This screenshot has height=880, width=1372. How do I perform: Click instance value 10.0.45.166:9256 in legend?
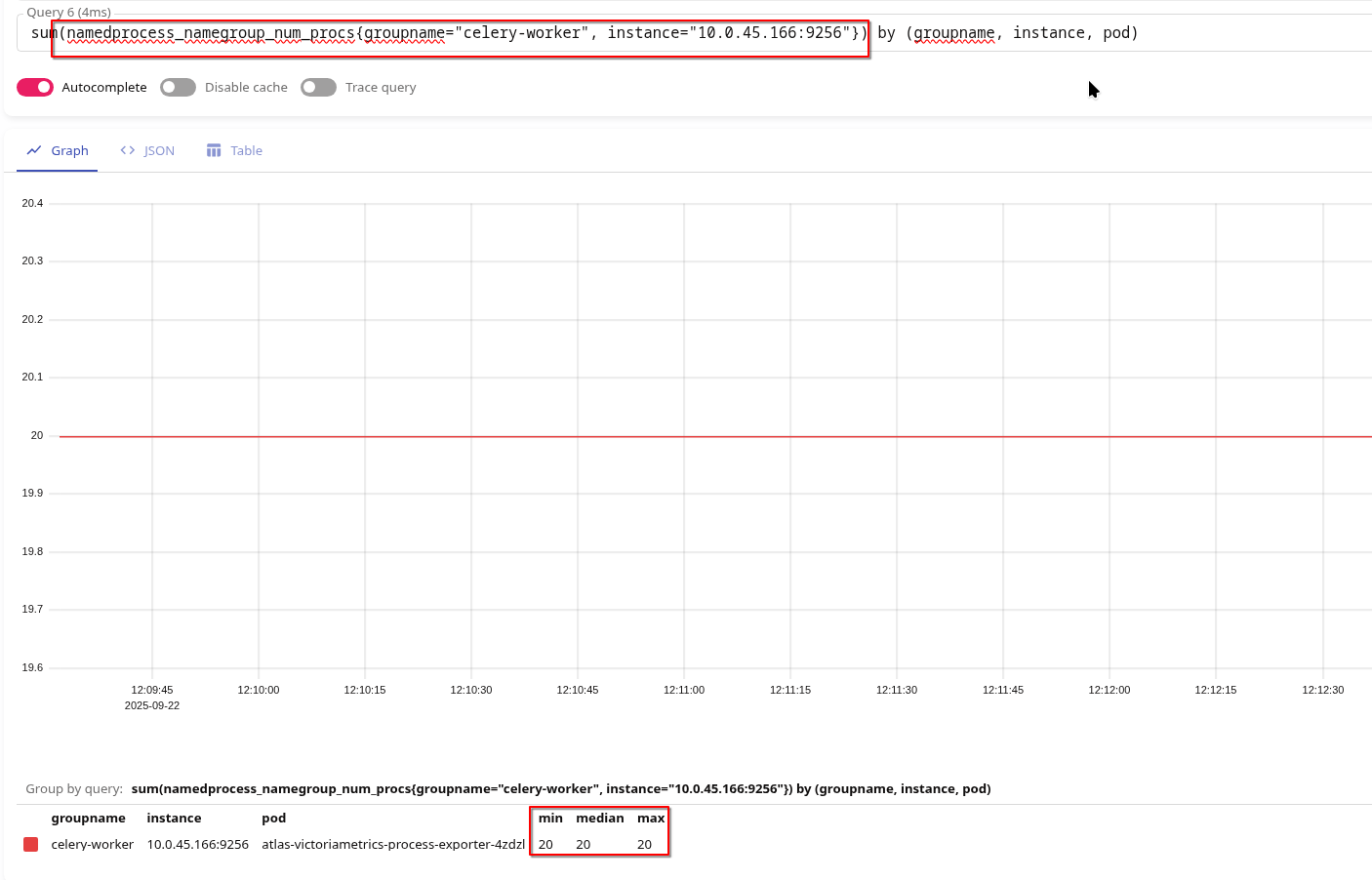coord(198,845)
